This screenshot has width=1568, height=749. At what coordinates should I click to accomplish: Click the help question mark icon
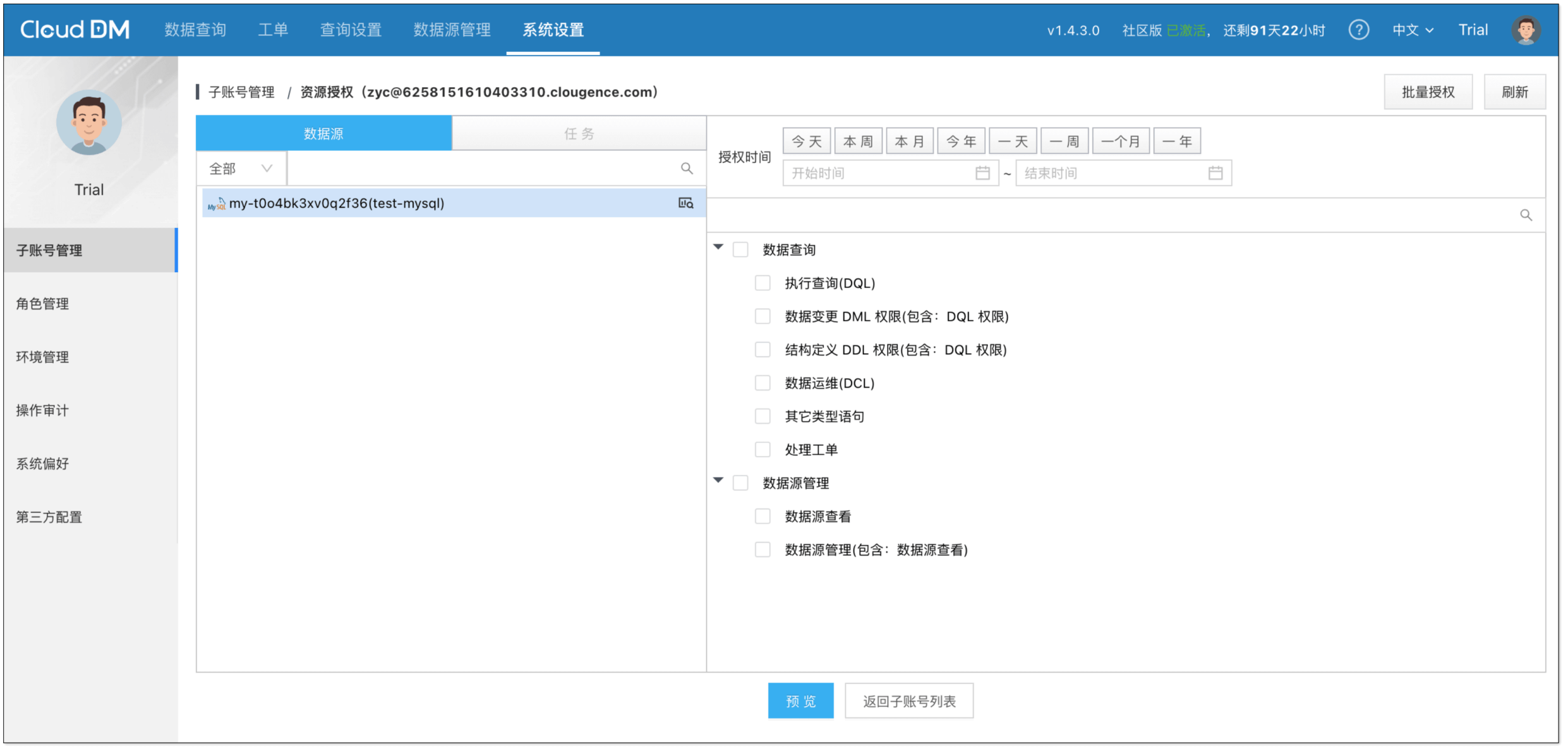(1358, 30)
